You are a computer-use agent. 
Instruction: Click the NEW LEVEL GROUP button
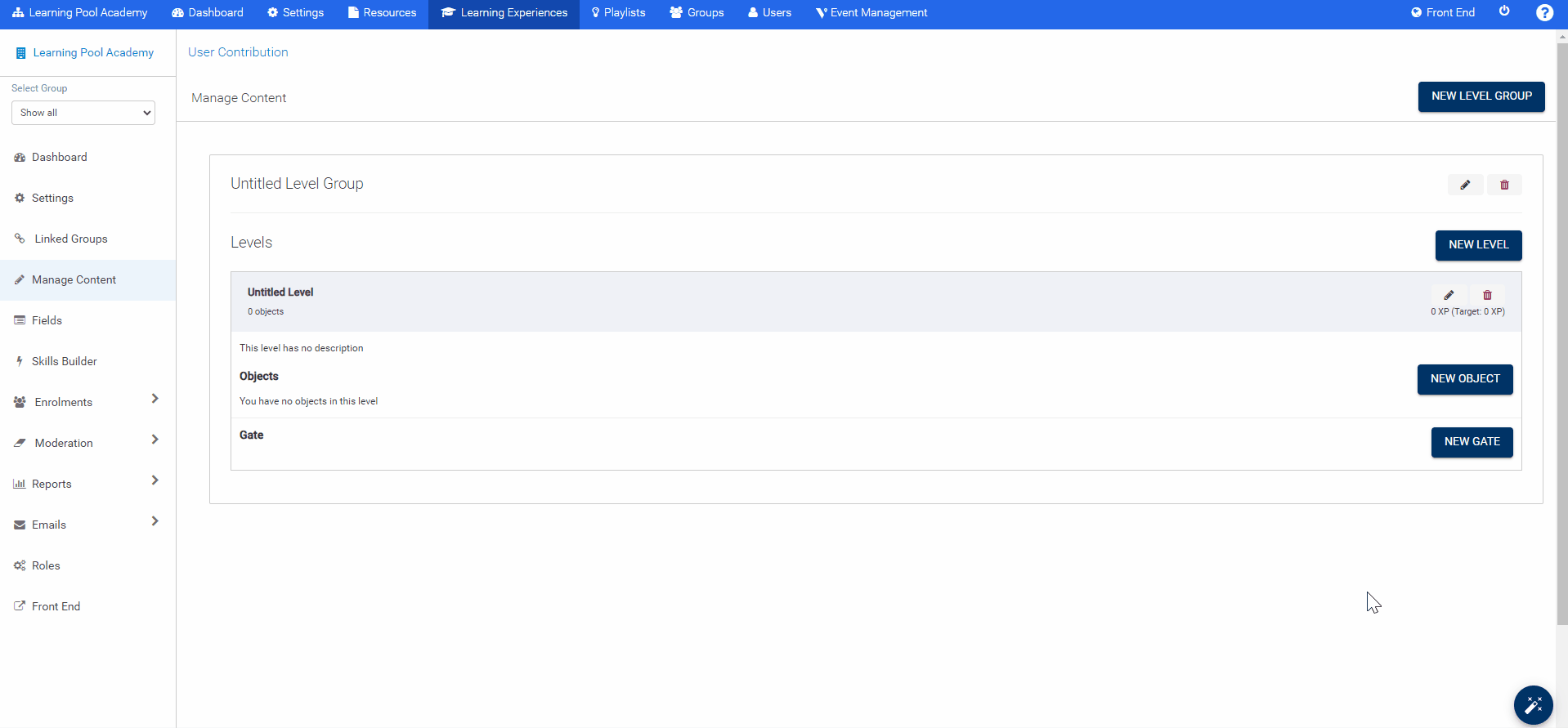(1481, 96)
